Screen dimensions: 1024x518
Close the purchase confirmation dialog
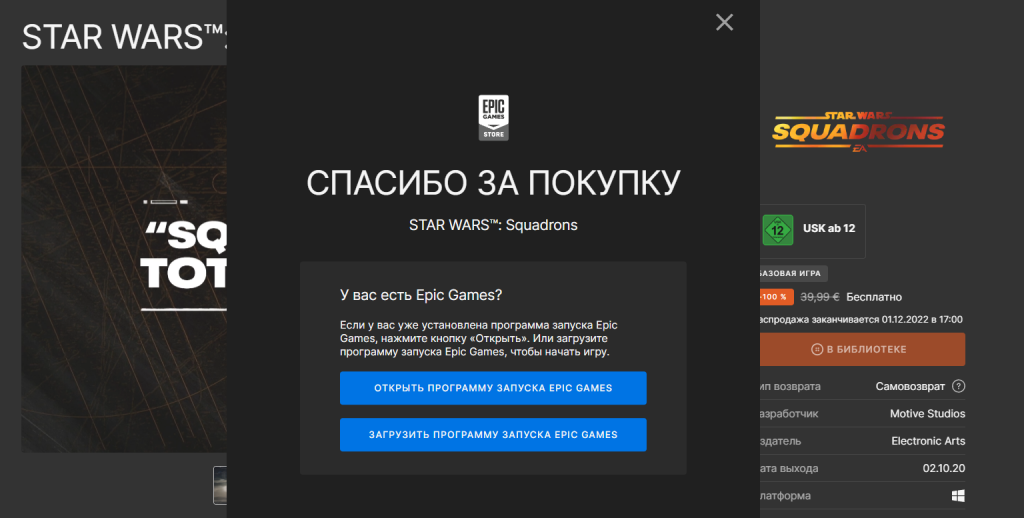coord(724,22)
